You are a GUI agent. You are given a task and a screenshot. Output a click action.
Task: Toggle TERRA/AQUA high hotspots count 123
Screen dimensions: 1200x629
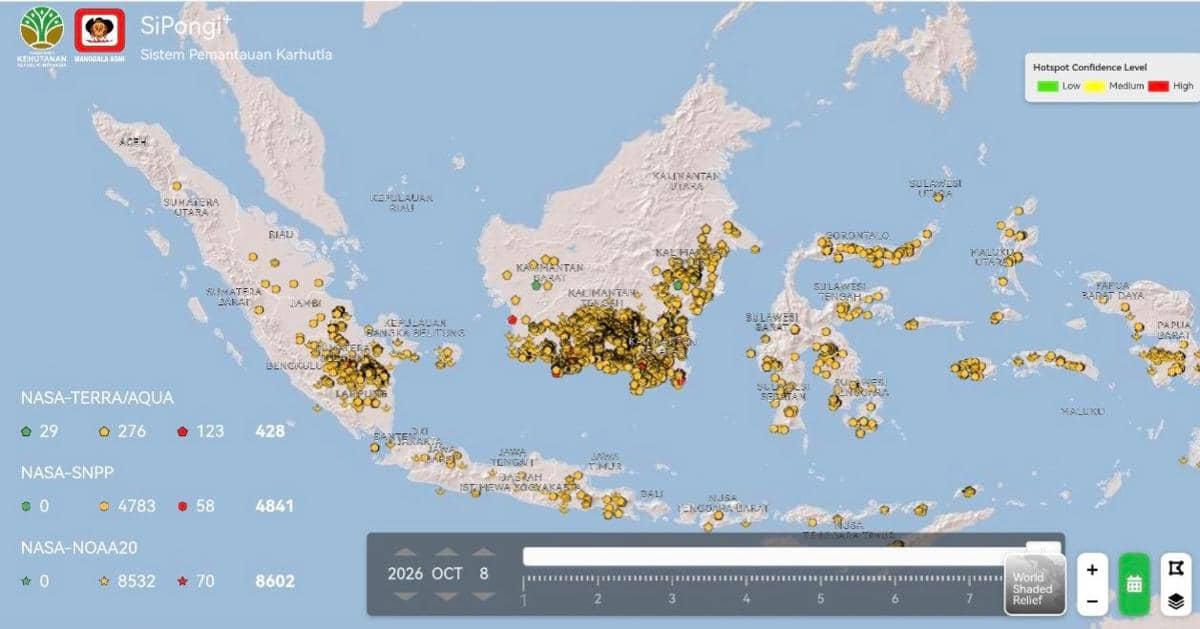(200, 431)
